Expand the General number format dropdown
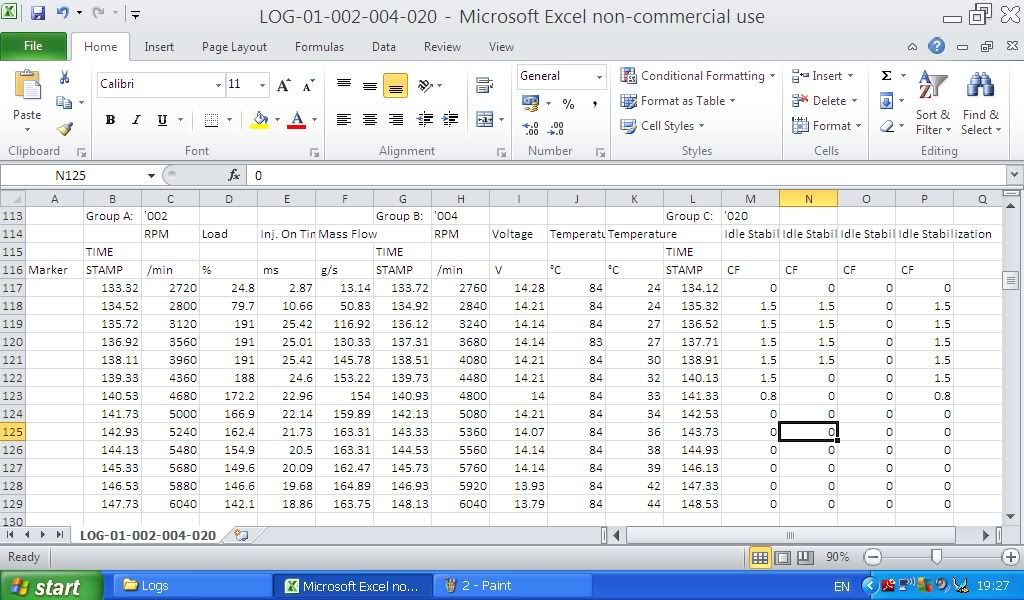The image size is (1024, 600). click(x=599, y=77)
